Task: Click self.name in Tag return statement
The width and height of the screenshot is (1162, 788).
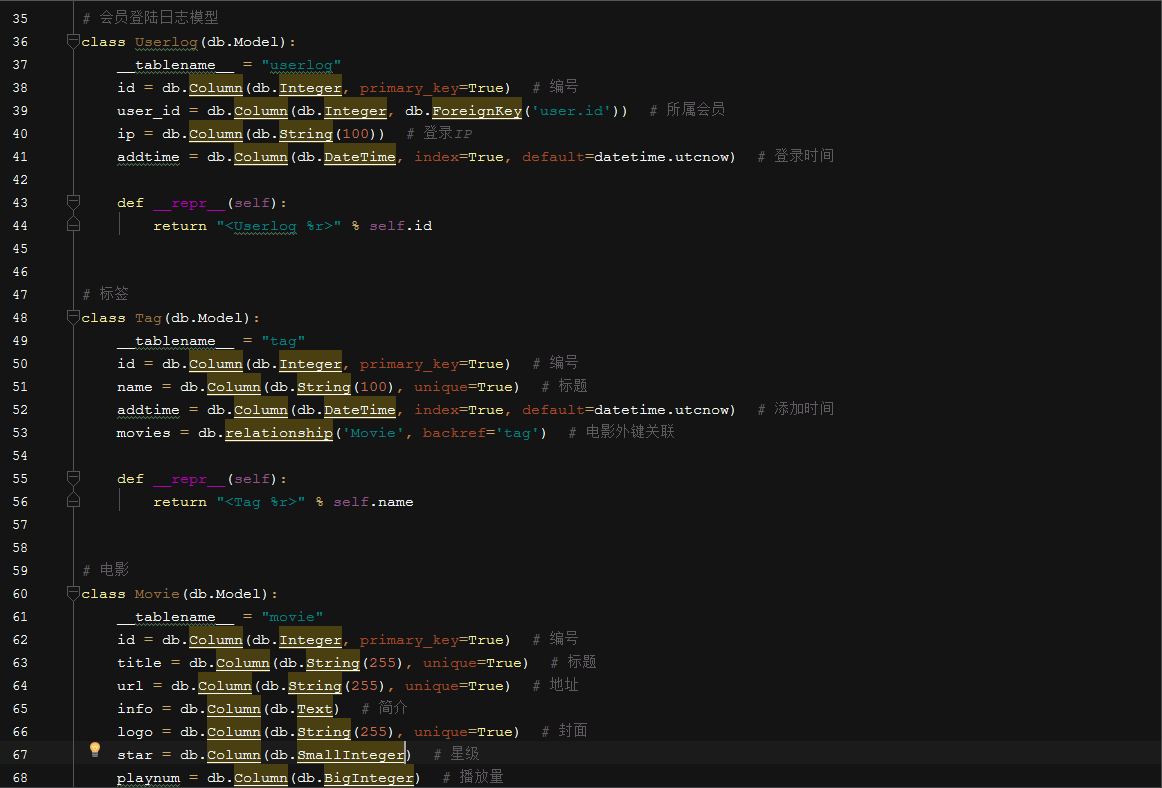Action: 374,502
